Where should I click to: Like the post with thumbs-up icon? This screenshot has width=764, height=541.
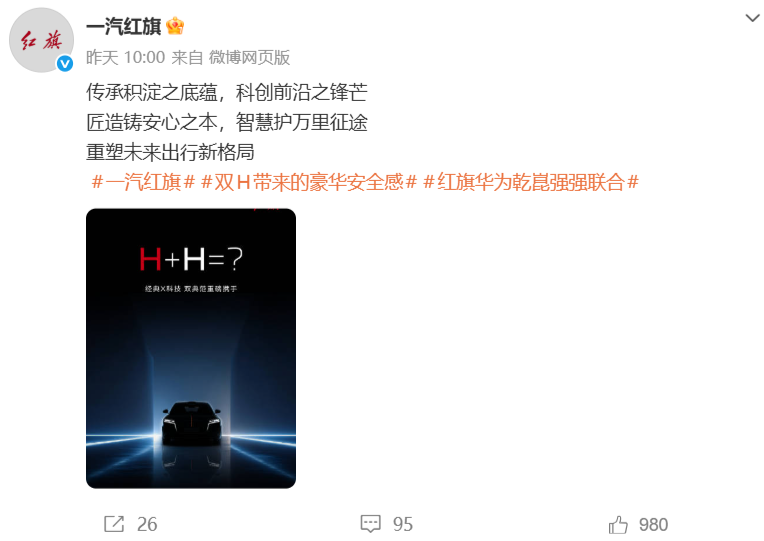click(x=618, y=524)
